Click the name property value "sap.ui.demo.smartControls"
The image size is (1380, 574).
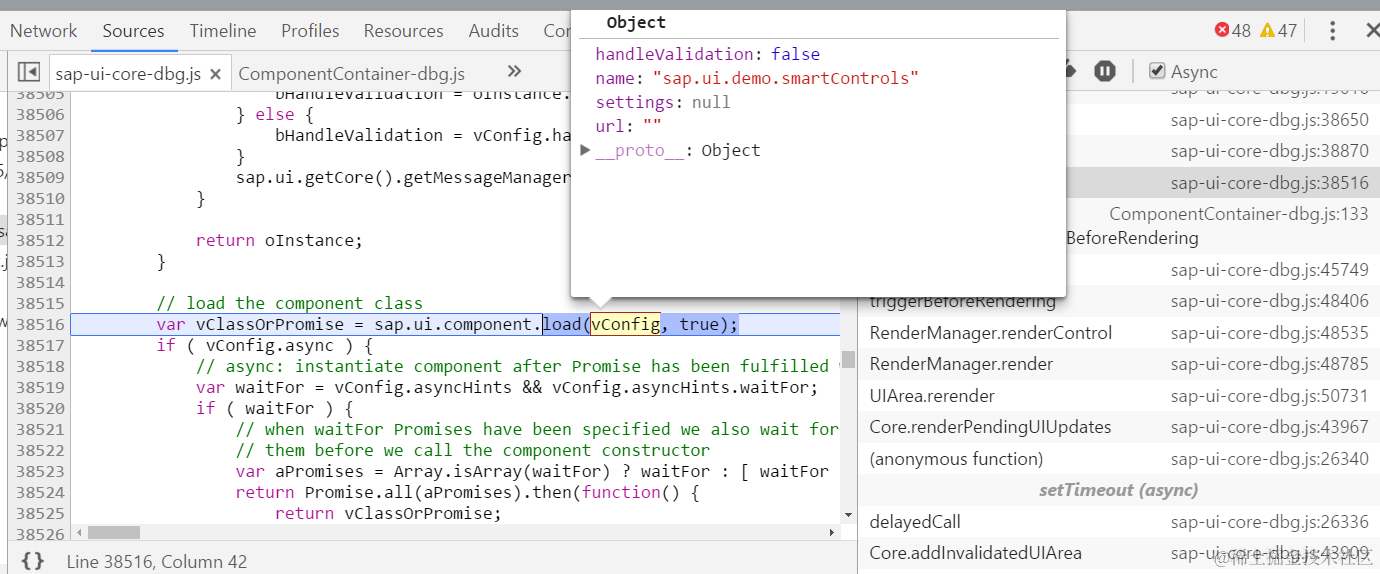pos(785,78)
